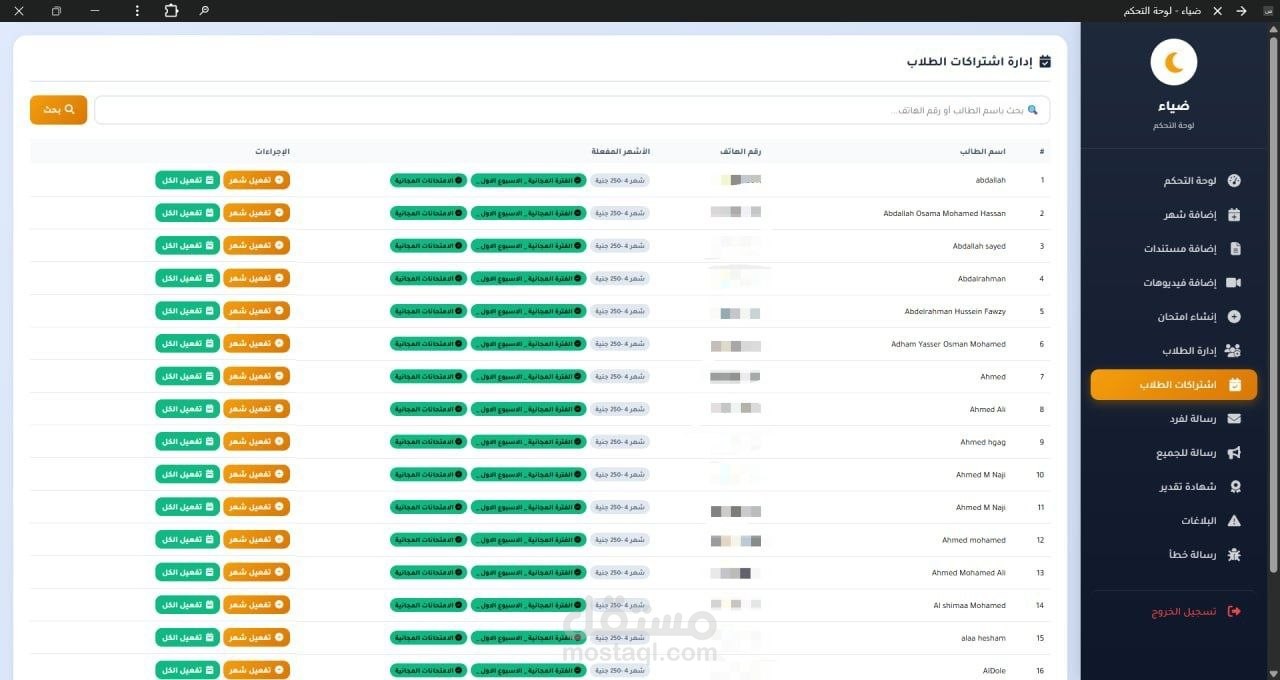Viewport: 1280px width, 680px height.
Task: Click تفعيل الكل for Abdallah sayed
Action: (187, 245)
